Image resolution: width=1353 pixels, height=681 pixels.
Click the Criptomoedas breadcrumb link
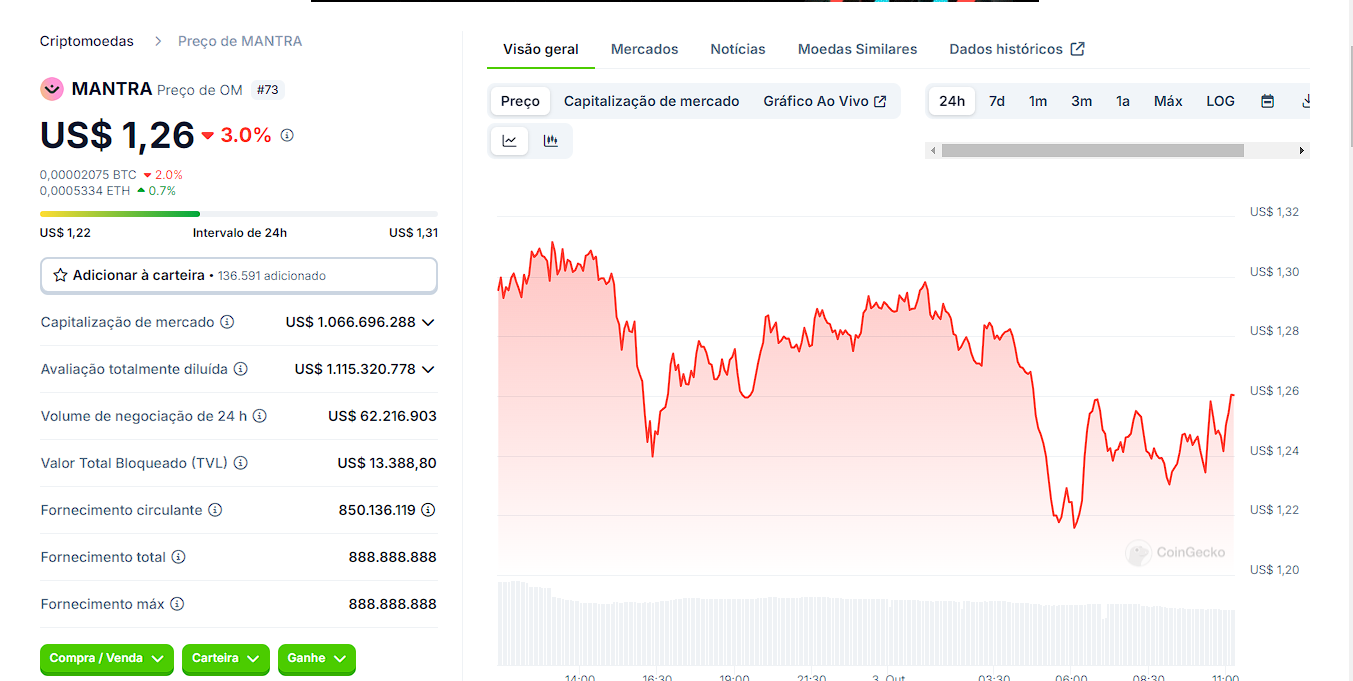pyautogui.click(x=86, y=41)
